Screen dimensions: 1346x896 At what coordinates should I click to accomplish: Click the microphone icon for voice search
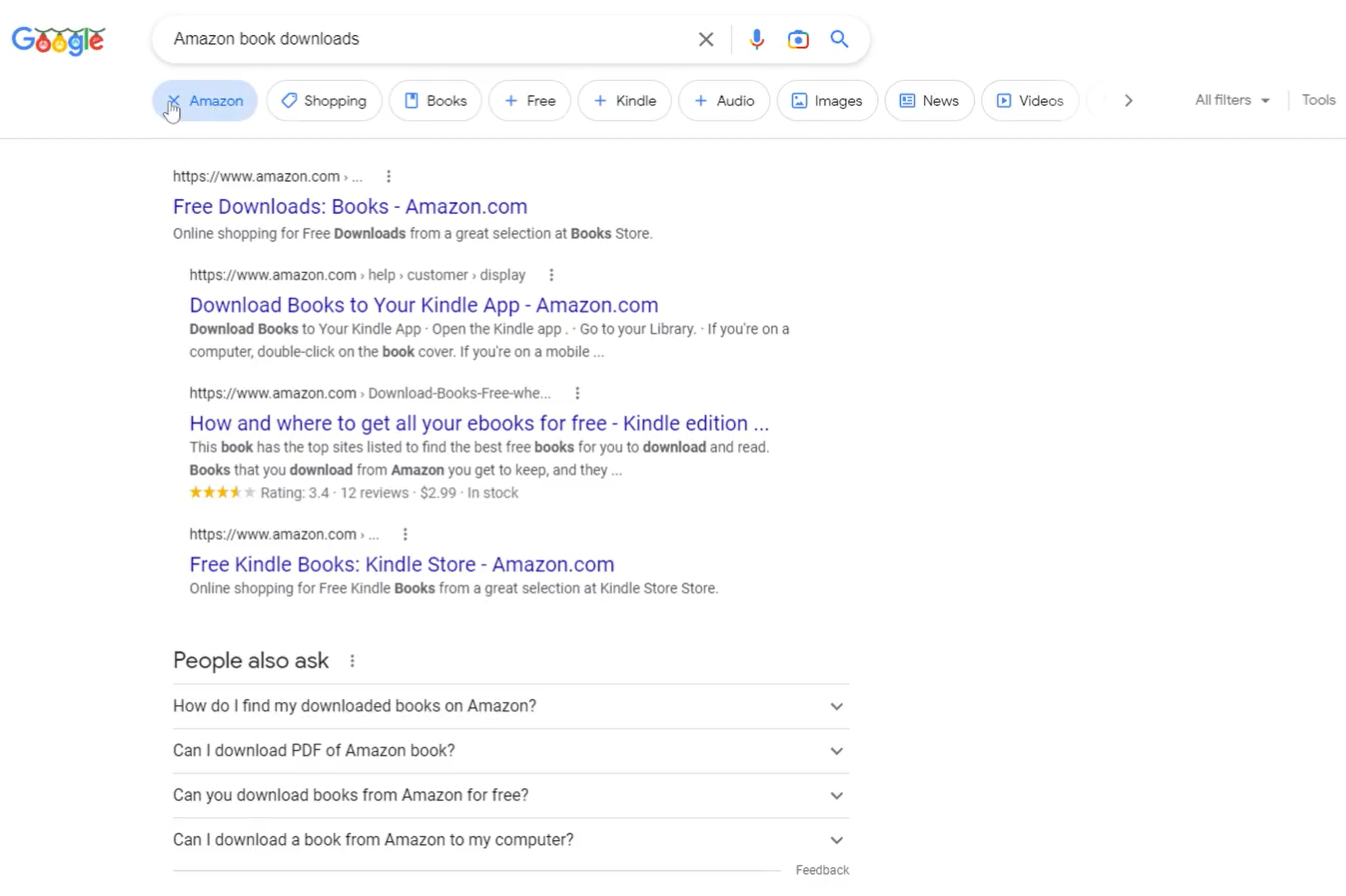[756, 39]
